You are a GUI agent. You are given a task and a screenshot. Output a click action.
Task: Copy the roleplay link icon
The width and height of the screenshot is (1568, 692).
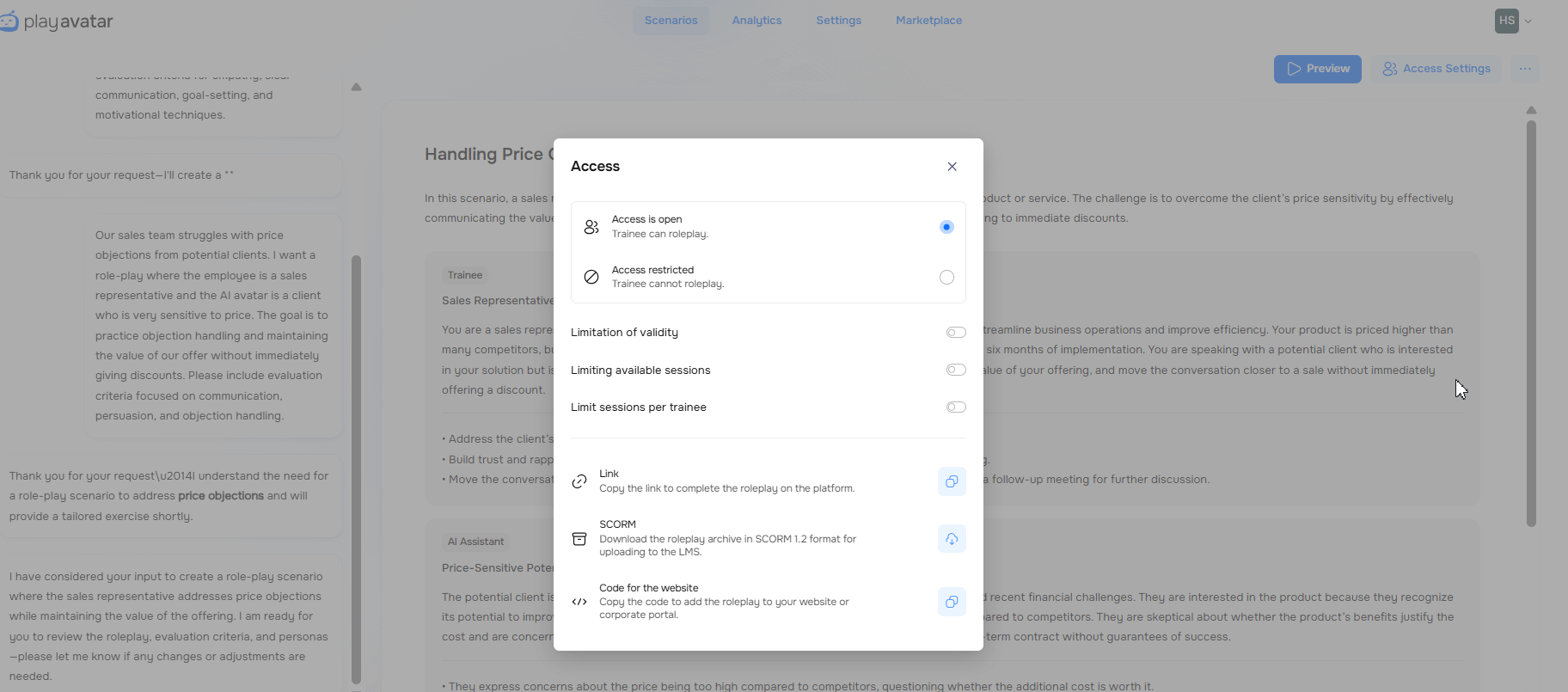click(952, 481)
